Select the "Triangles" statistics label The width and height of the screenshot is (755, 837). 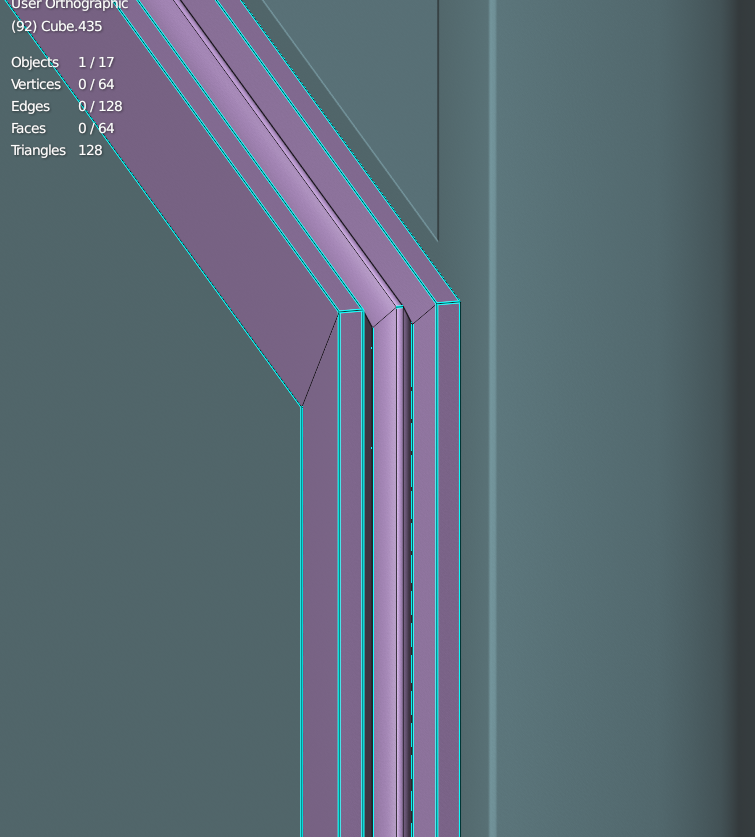[38, 151]
